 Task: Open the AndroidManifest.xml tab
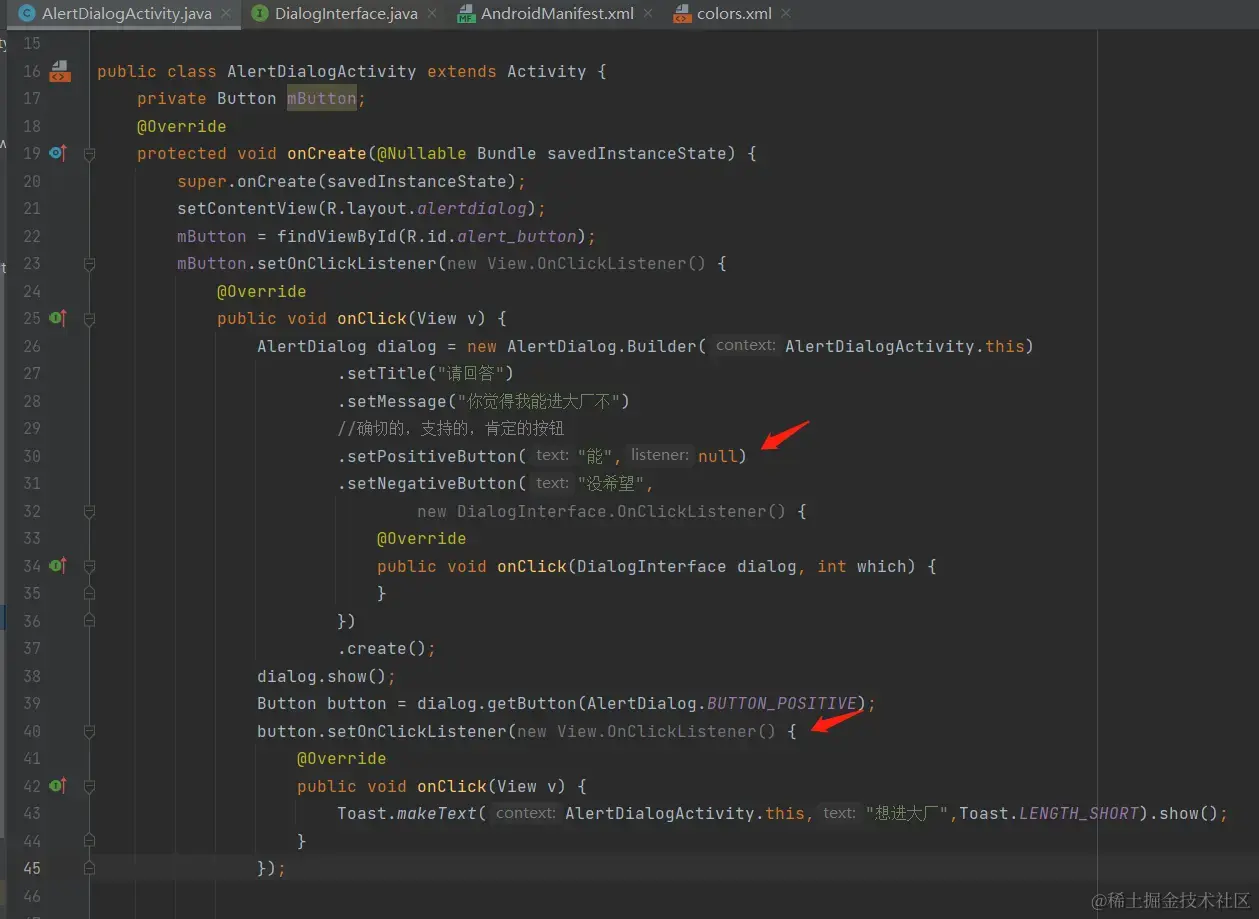557,14
